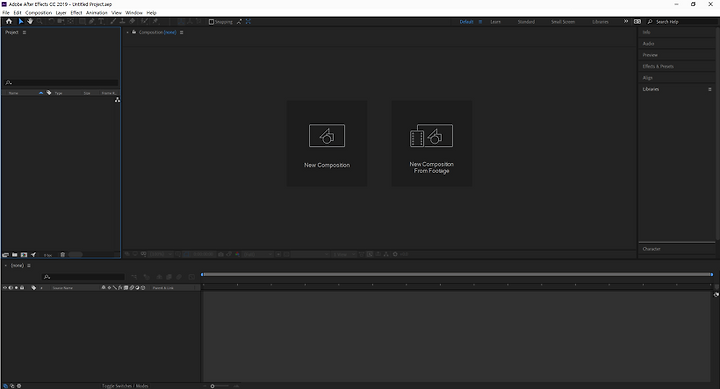Switch to the Learn workspace
The height and width of the screenshot is (389, 720).
click(x=495, y=22)
